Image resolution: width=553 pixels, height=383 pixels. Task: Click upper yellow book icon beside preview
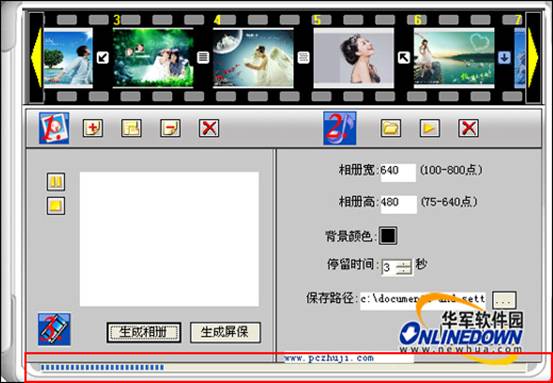[56, 182]
